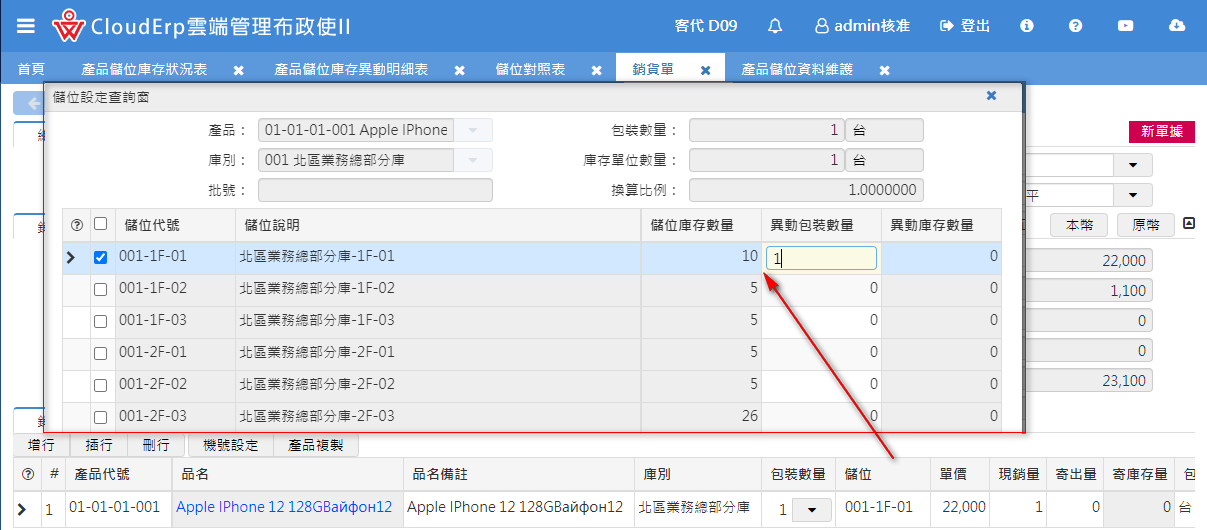Open the help question mark icon

1075,26
